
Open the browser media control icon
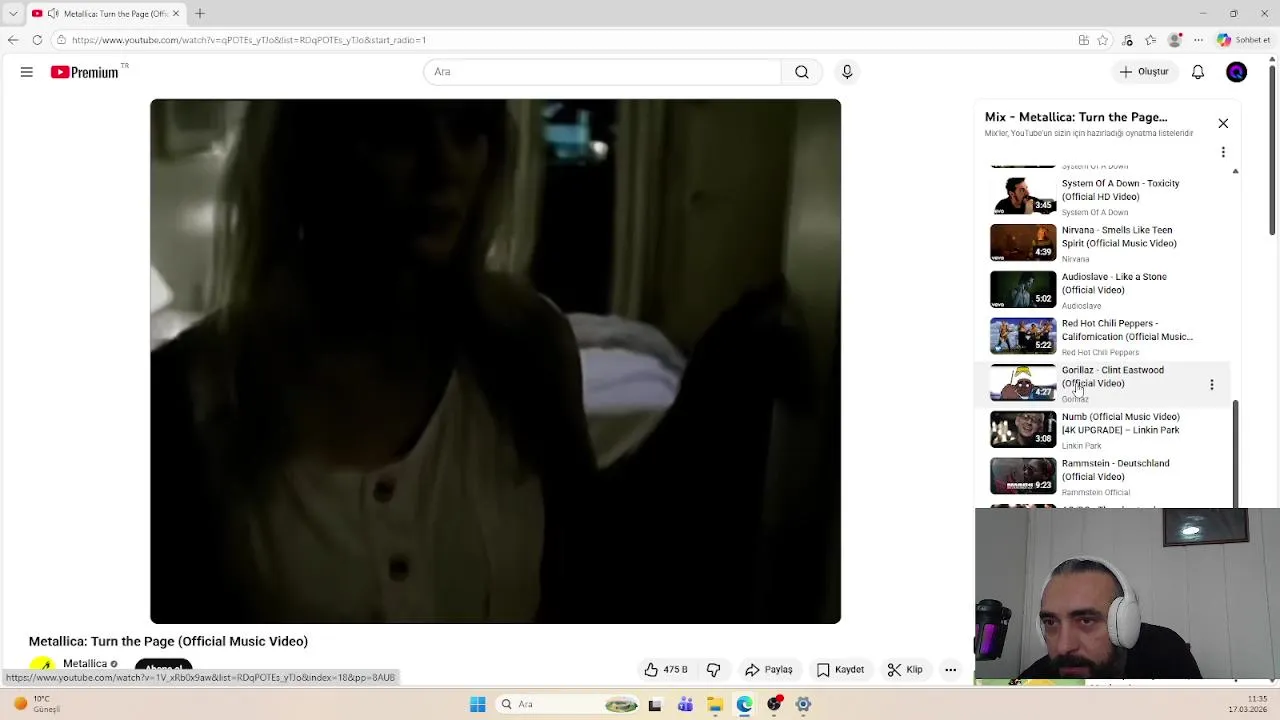click(1128, 40)
